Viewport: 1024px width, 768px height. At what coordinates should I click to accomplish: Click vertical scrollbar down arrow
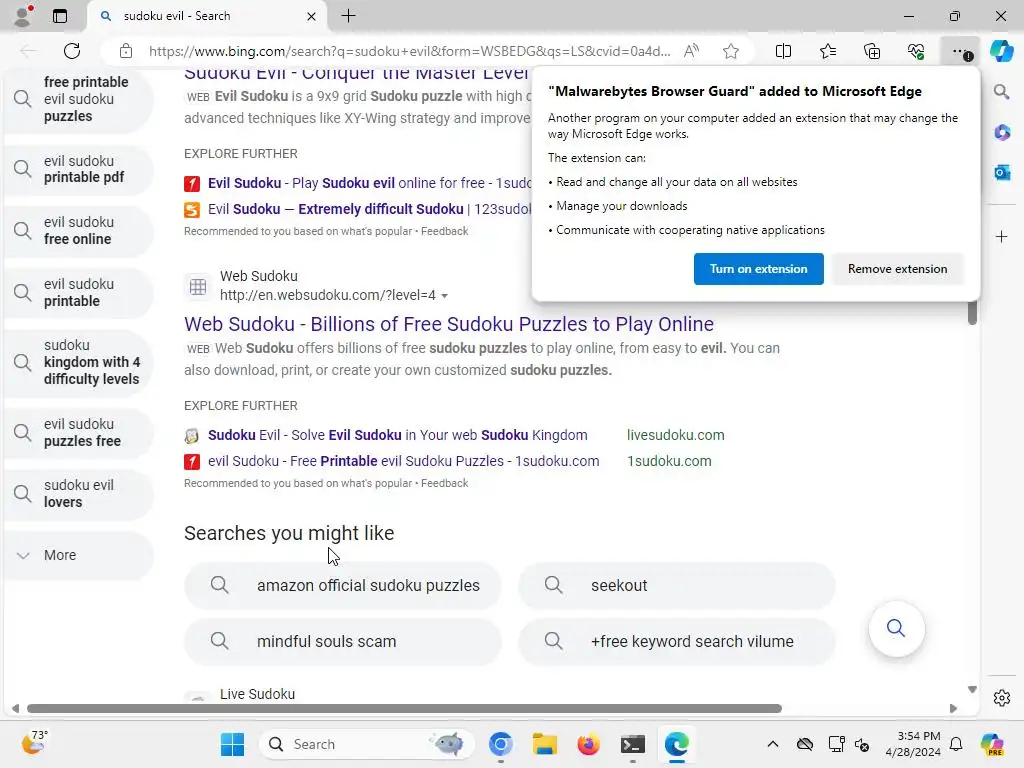(972, 690)
